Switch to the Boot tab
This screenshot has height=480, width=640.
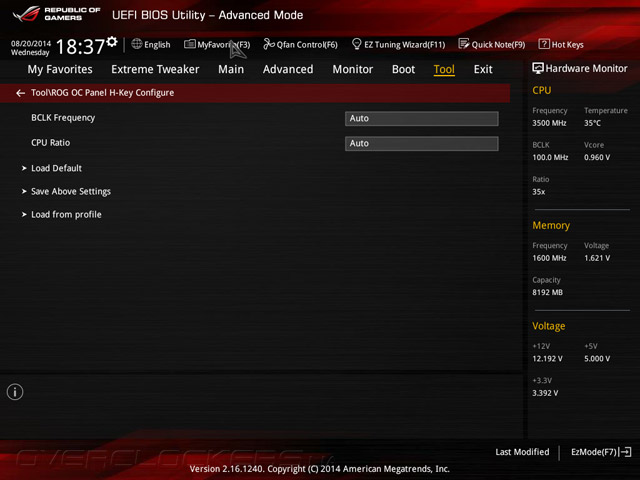[x=403, y=69]
